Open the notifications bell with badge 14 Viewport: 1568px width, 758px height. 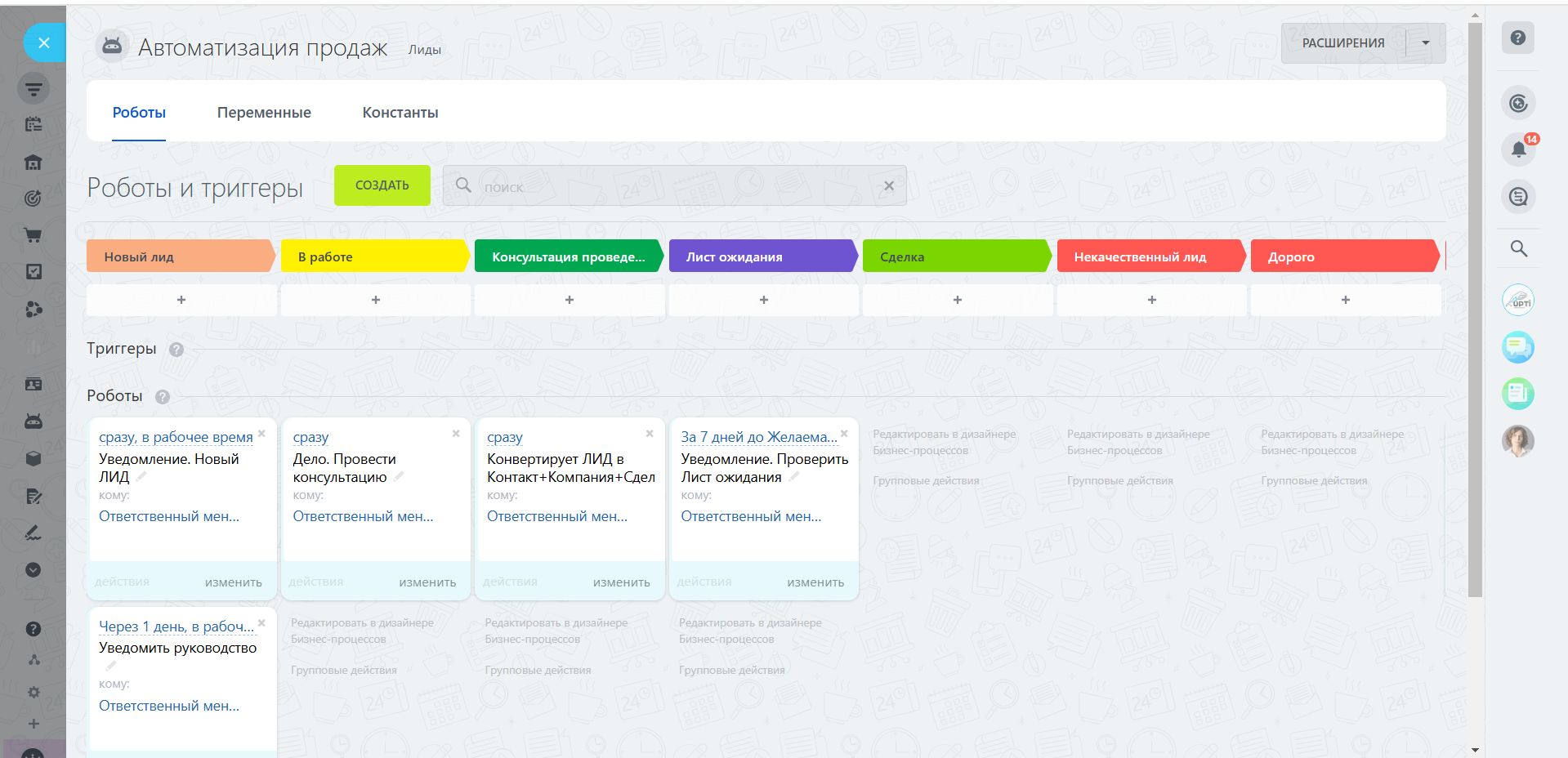pos(1518,149)
